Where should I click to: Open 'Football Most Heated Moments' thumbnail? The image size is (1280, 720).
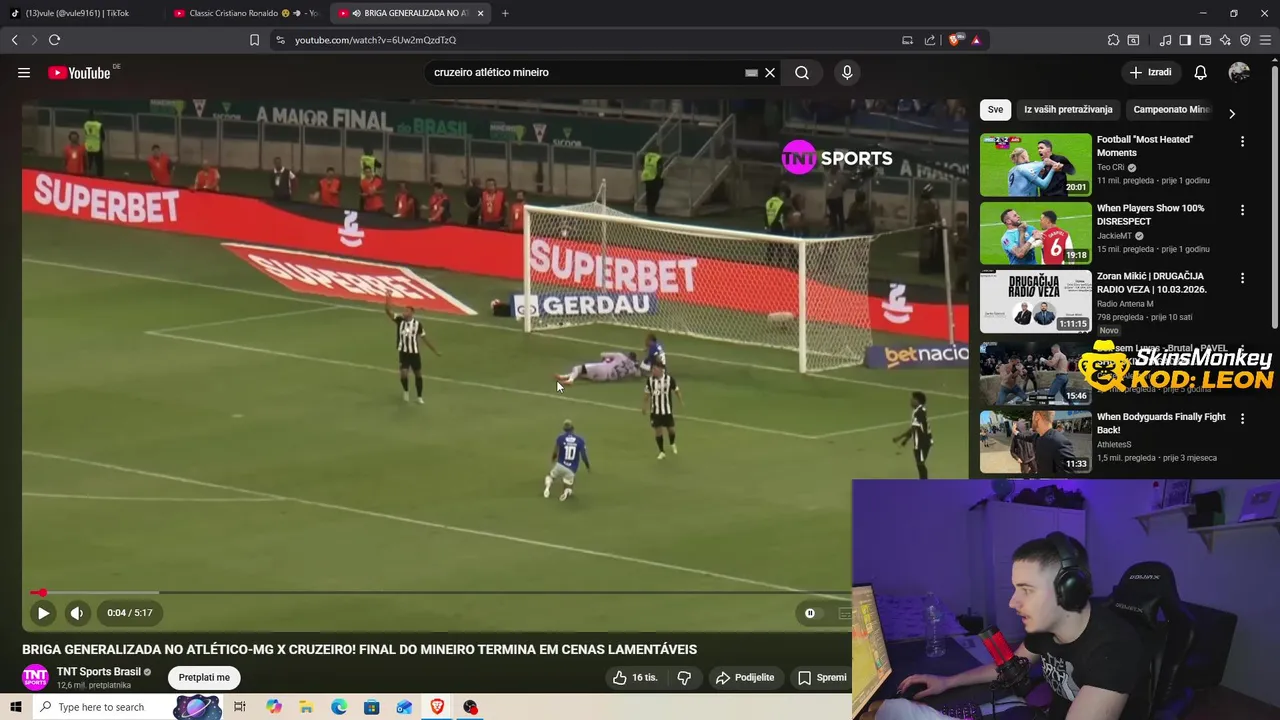pos(1035,165)
